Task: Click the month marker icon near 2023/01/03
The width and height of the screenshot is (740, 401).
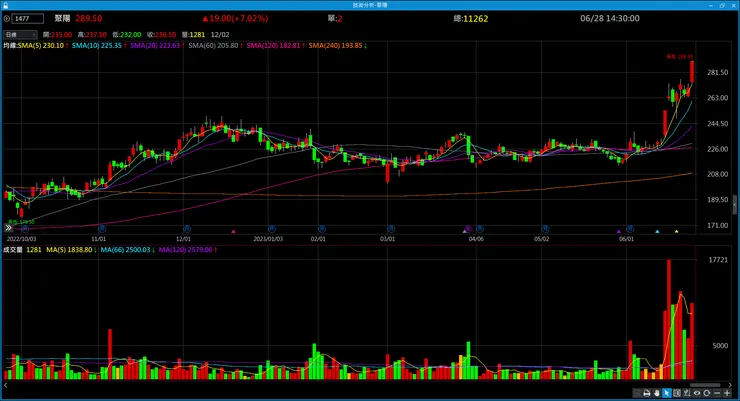Action: click(271, 229)
